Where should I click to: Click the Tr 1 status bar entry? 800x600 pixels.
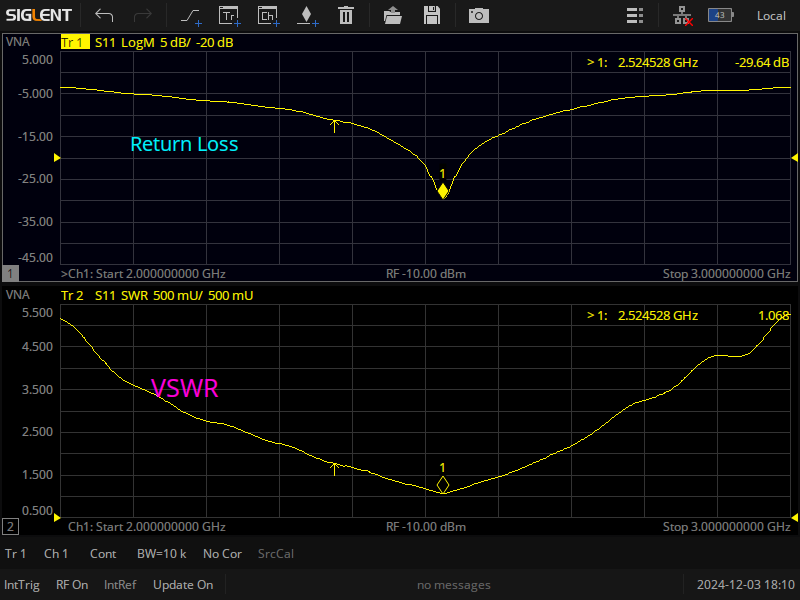click(x=15, y=554)
